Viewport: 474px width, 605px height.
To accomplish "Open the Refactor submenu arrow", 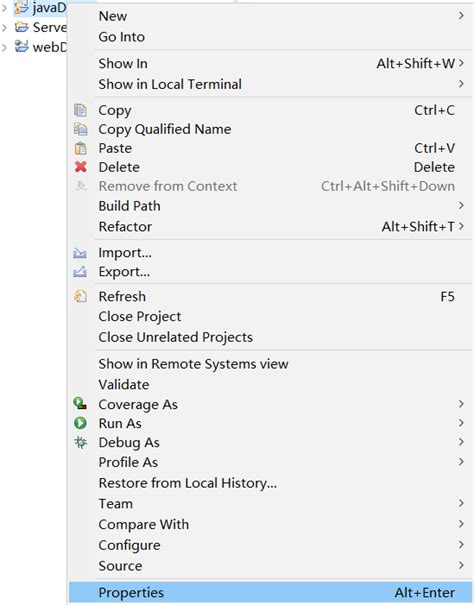I will [x=461, y=226].
